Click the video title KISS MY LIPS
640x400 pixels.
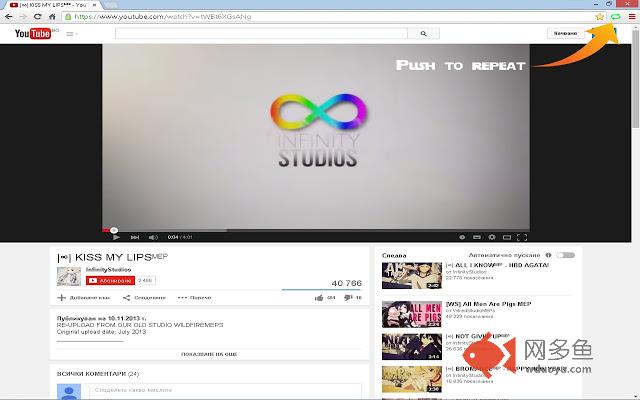(113, 257)
